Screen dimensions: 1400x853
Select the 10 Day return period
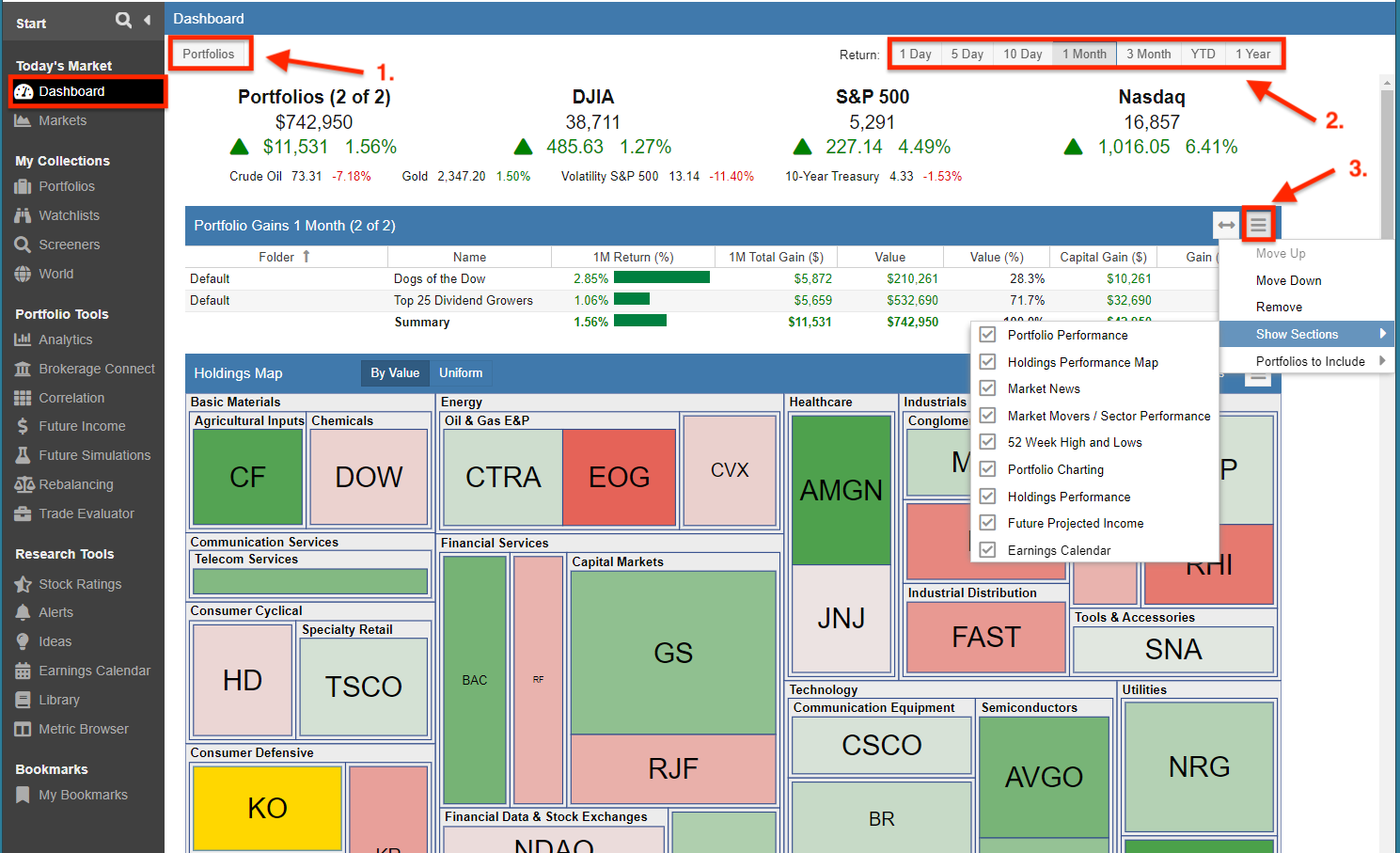1022,54
